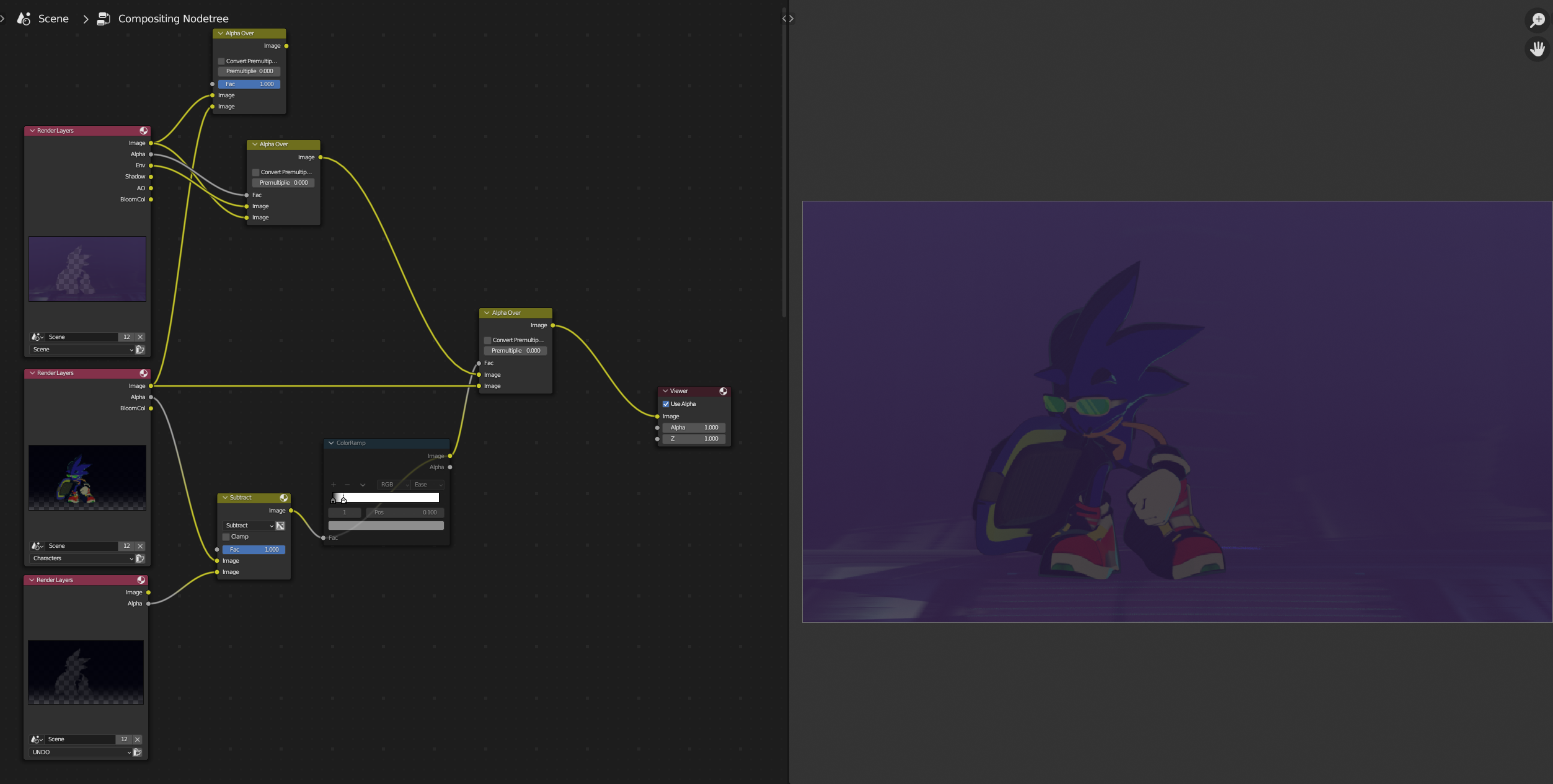Open the Characters view layer dropdown
The width and height of the screenshot is (1553, 784).
[81, 558]
